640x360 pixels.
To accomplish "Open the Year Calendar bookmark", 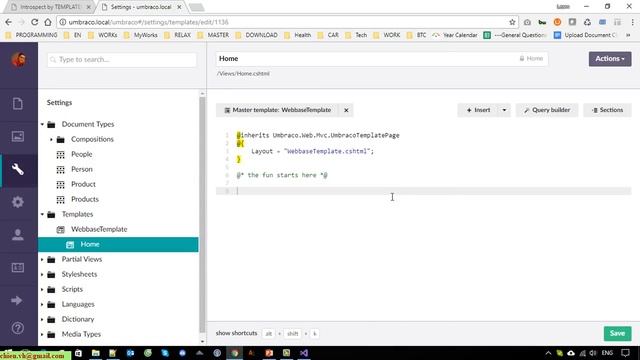I will tap(455, 35).
